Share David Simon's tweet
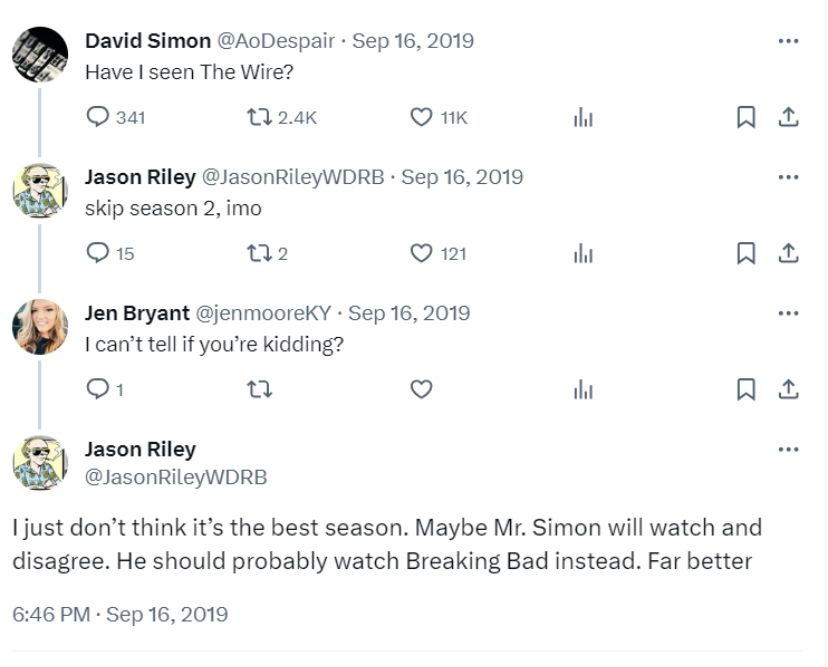Image resolution: width=828 pixels, height=667 pixels. pos(788,118)
